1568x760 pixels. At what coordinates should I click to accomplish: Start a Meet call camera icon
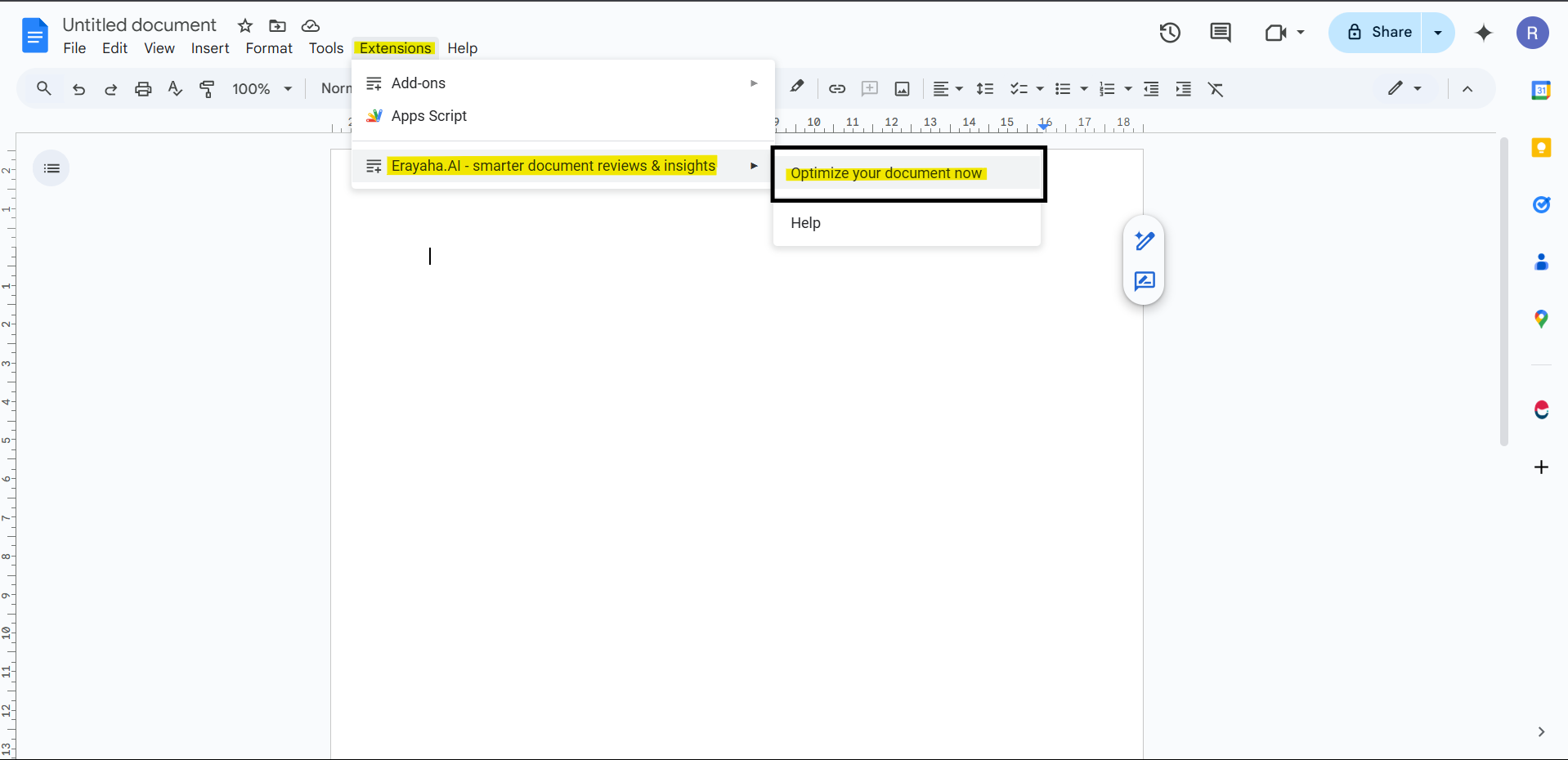click(1275, 33)
